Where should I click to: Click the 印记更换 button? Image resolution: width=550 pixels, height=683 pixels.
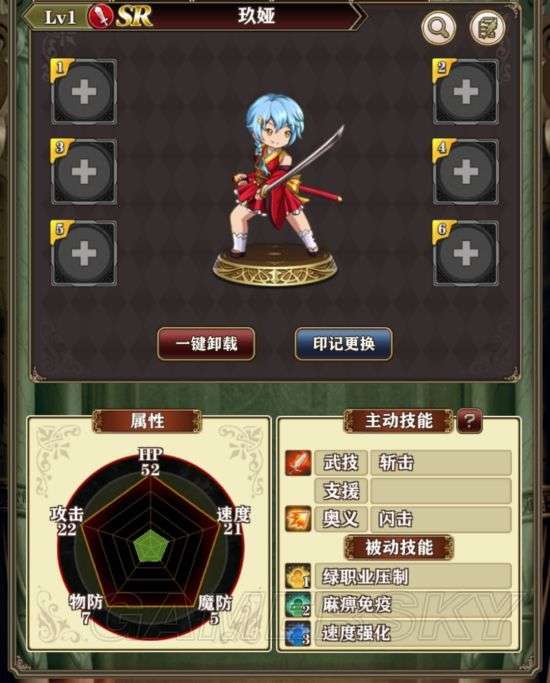[344, 344]
